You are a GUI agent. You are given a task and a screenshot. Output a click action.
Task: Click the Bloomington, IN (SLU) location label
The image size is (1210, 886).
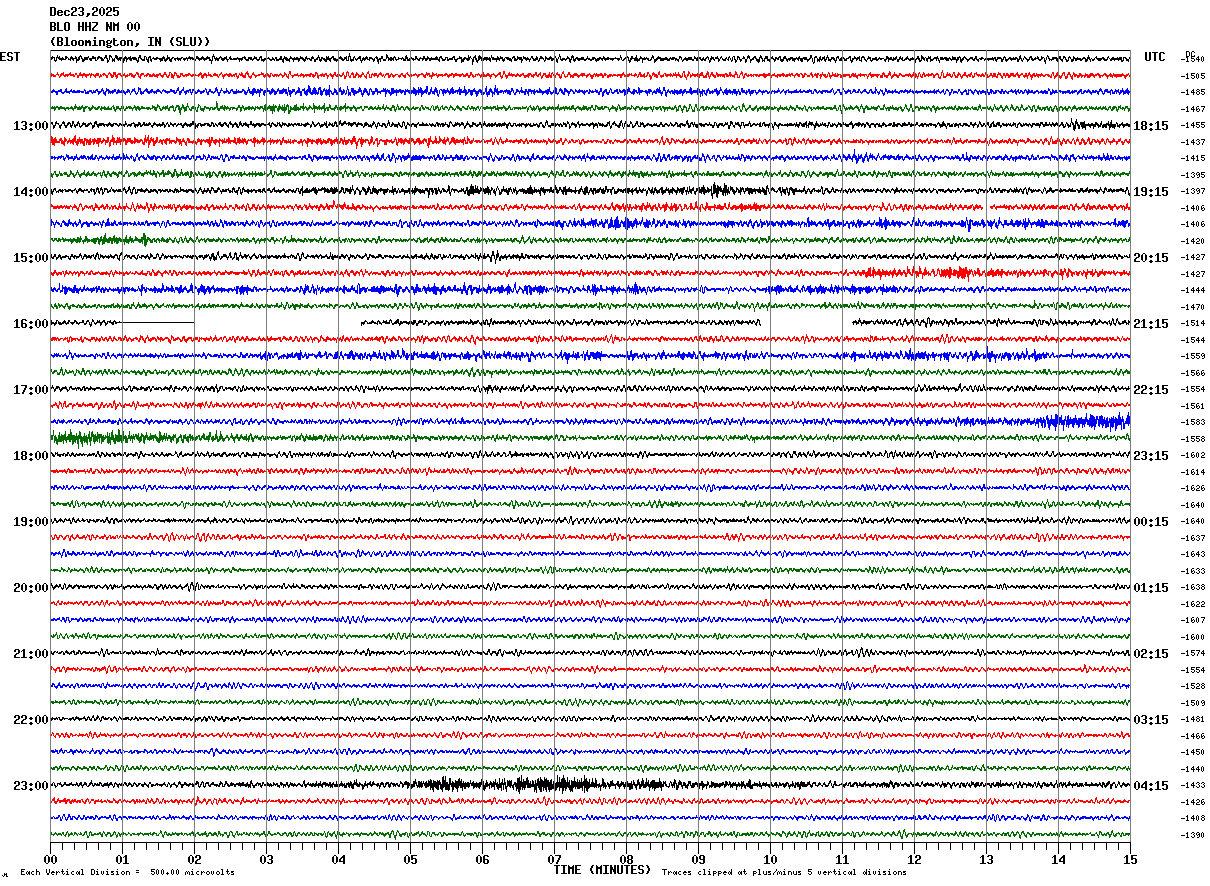[130, 42]
